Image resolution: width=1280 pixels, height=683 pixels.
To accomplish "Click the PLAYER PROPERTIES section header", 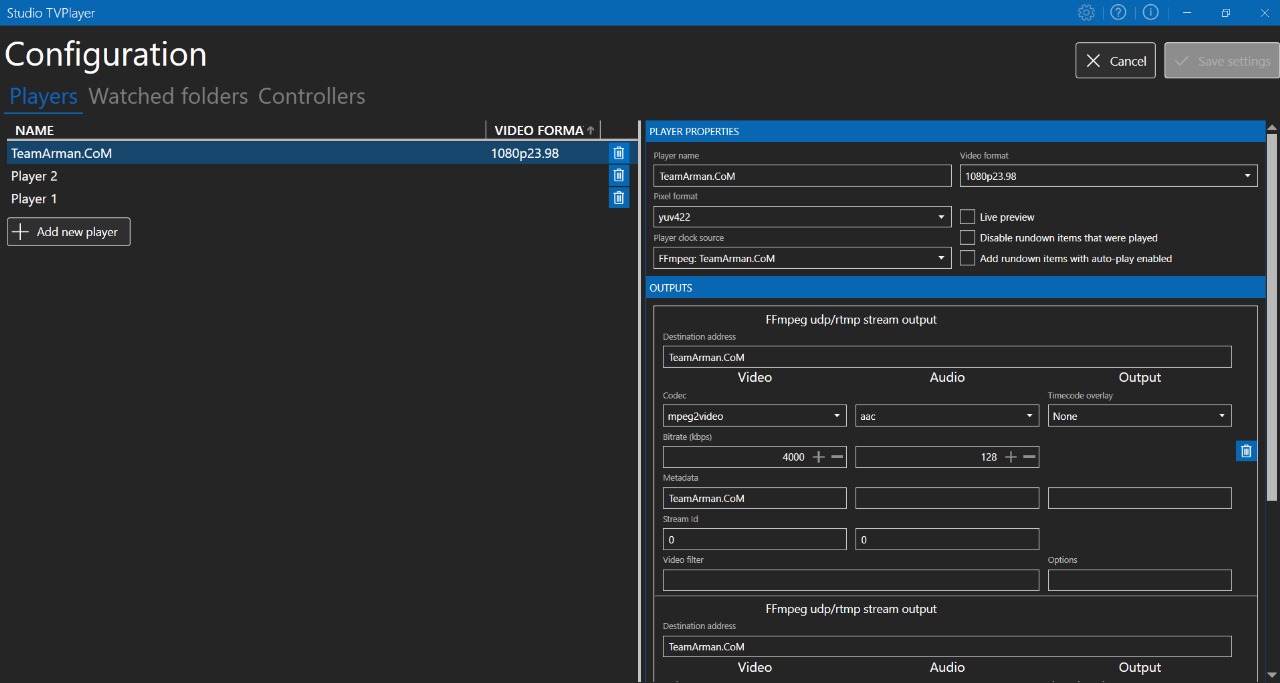I will [956, 131].
